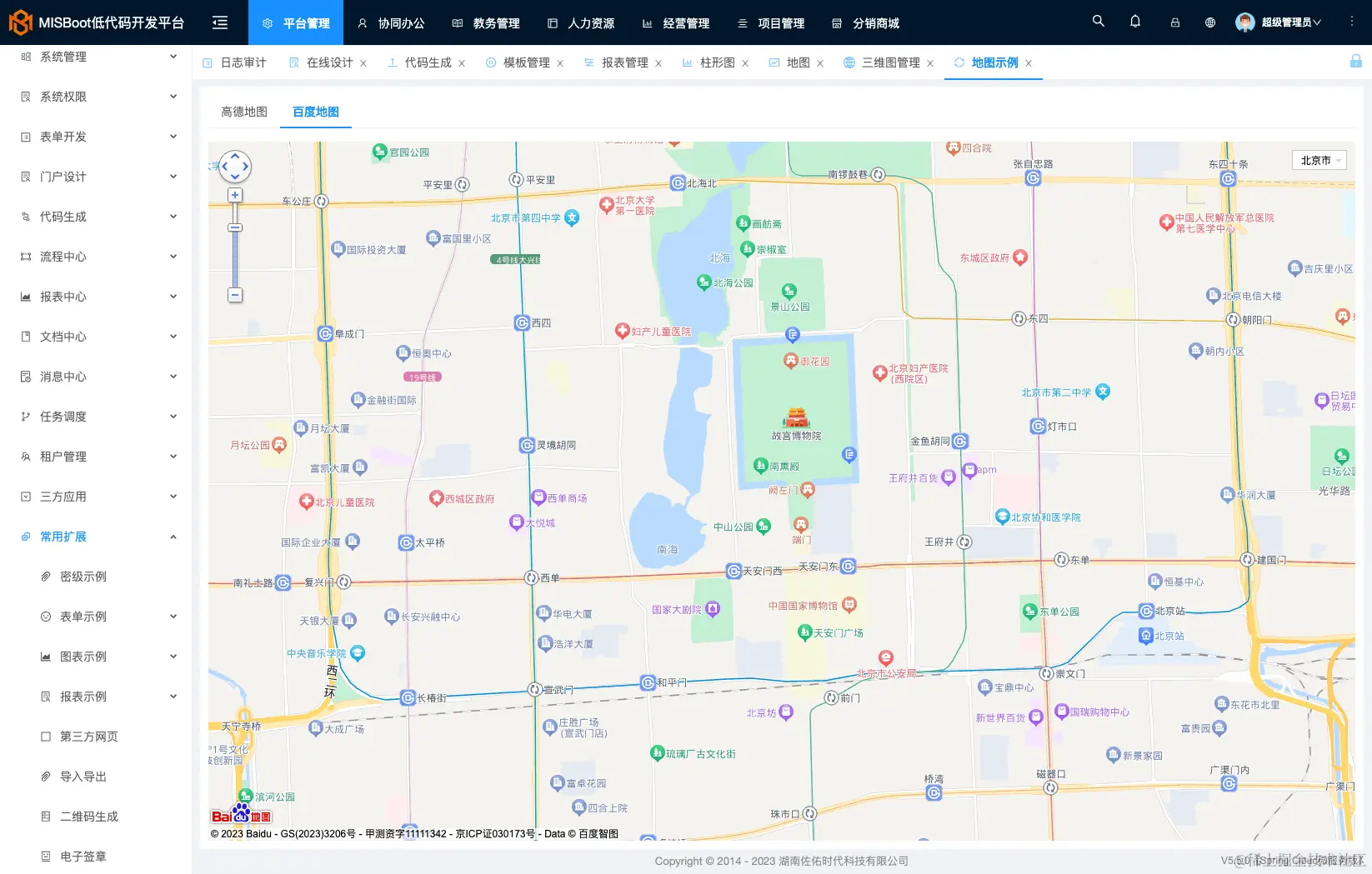Open language globe icon in header
This screenshot has width=1372, height=874.
pos(1210,22)
